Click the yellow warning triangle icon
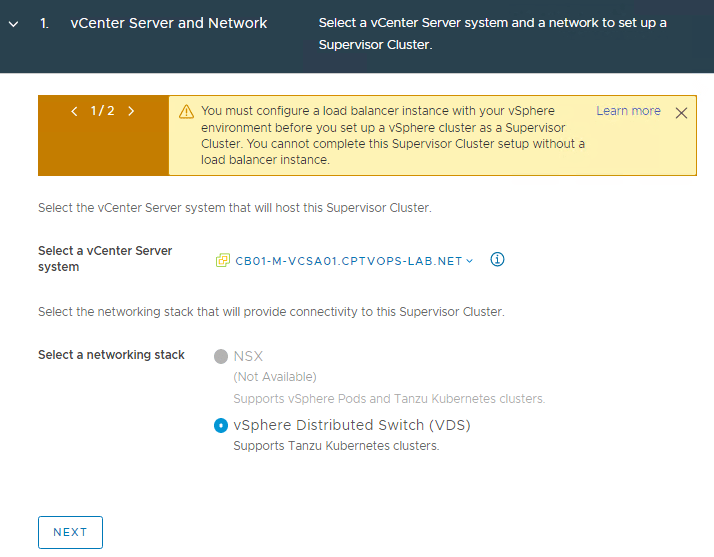 [x=186, y=112]
